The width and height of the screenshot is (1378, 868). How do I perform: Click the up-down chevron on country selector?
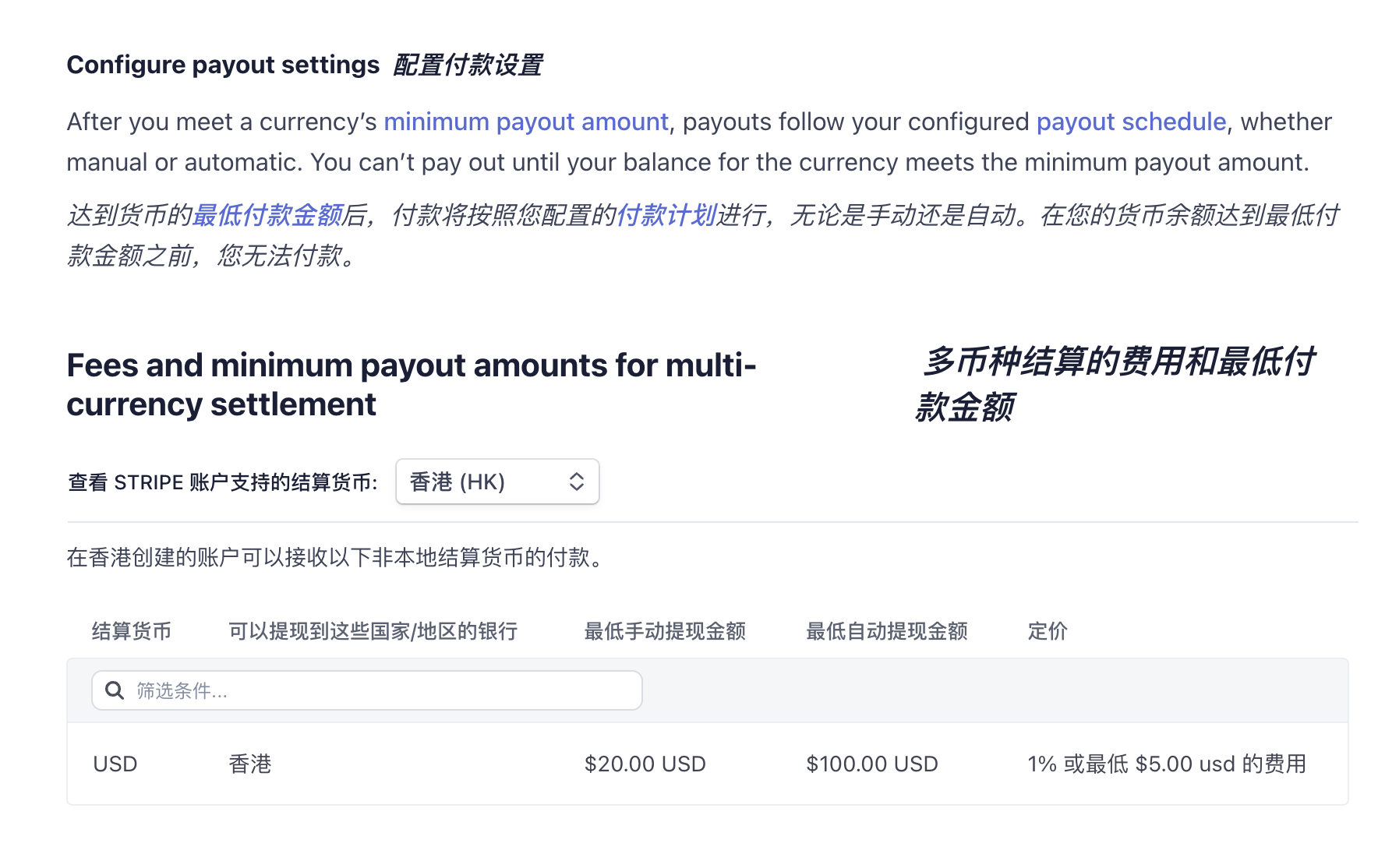tap(577, 482)
